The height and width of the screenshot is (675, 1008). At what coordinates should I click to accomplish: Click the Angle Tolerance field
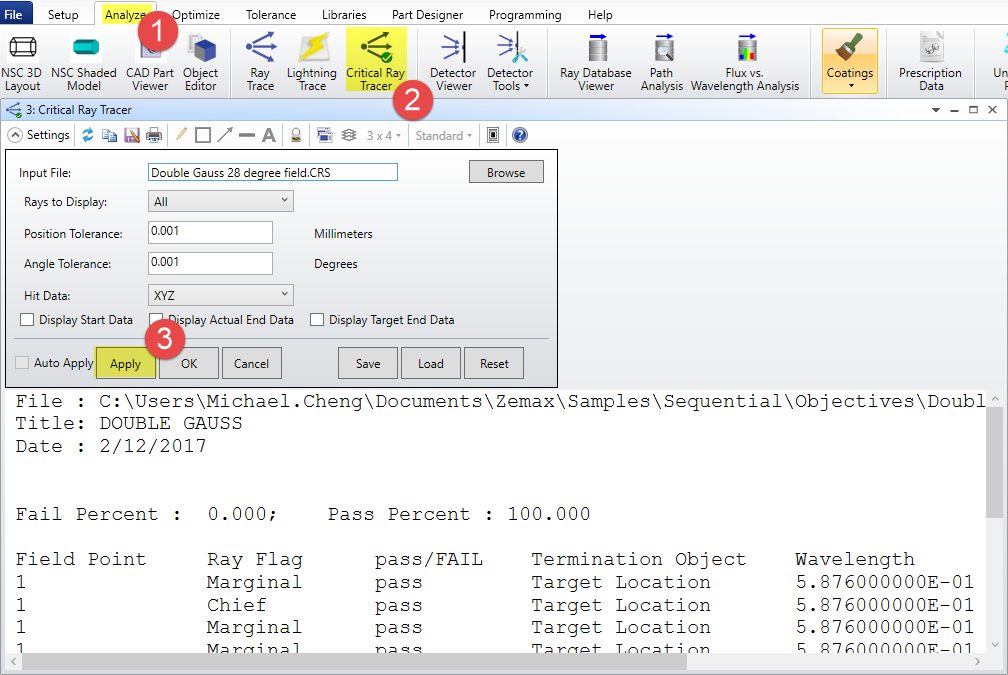(x=210, y=263)
